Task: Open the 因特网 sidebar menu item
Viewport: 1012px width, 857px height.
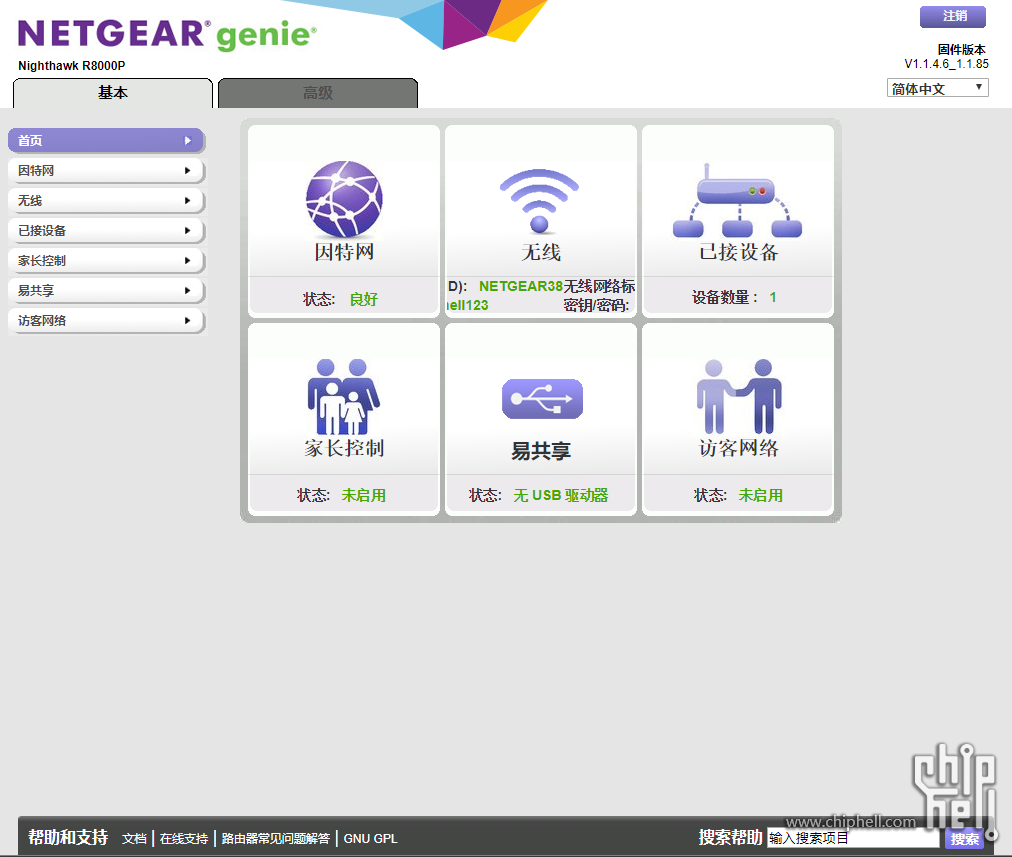Action: (106, 170)
